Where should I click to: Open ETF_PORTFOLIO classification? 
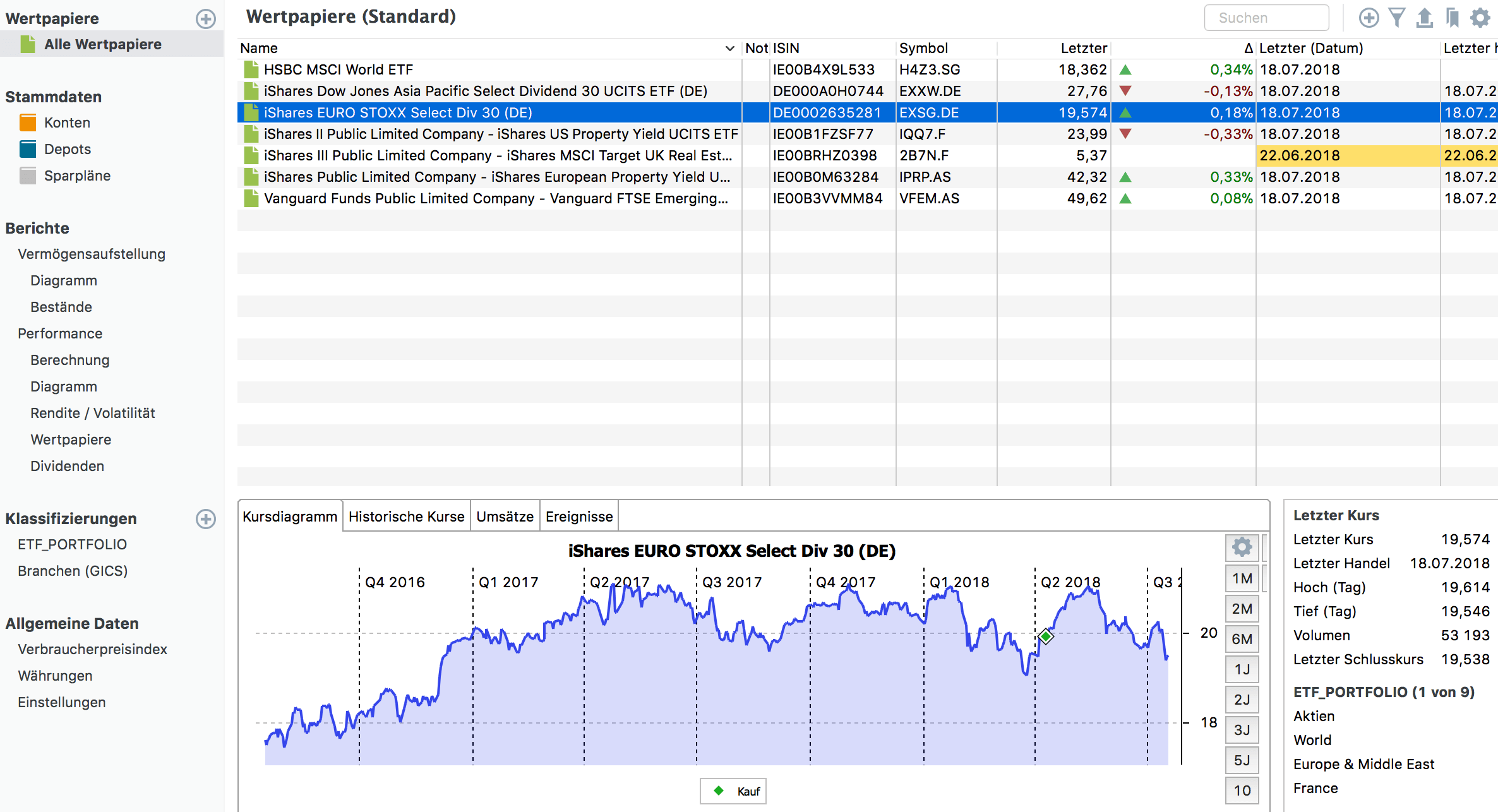tap(72, 544)
